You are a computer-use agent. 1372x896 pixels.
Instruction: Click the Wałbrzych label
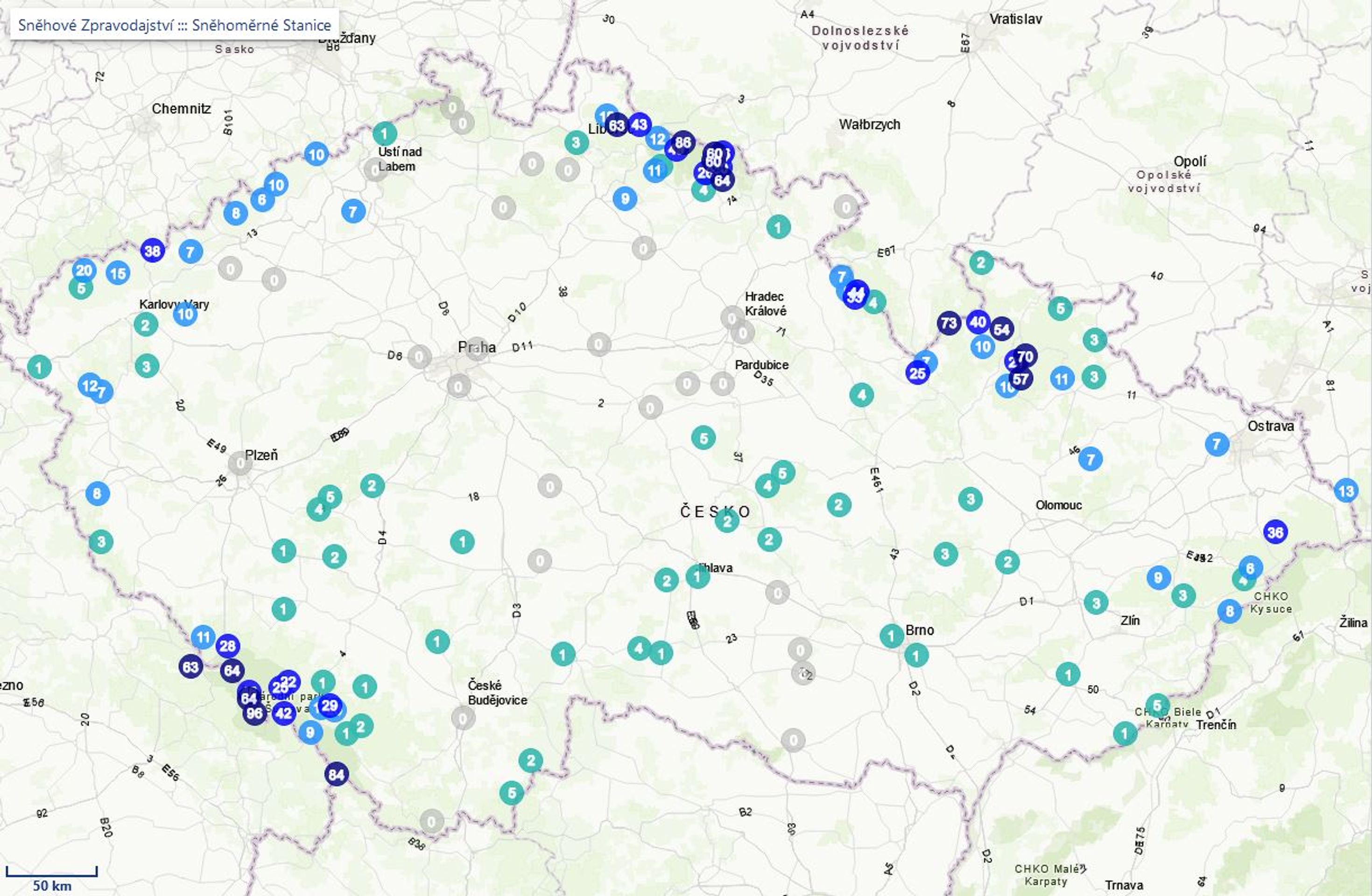869,124
